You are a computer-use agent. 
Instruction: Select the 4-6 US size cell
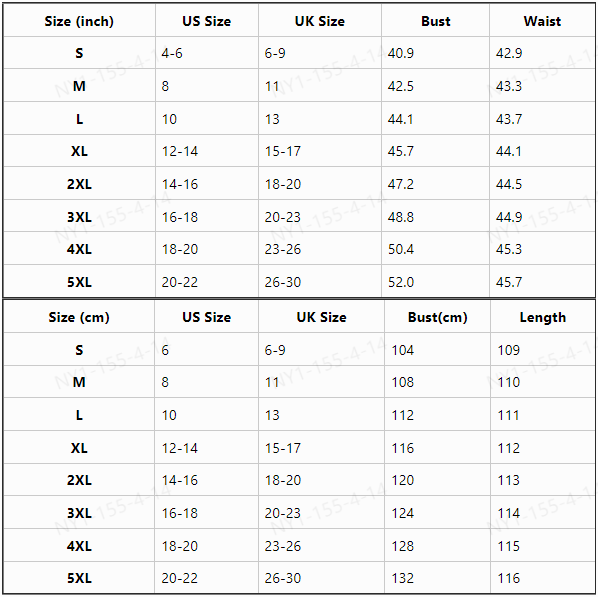(x=207, y=53)
